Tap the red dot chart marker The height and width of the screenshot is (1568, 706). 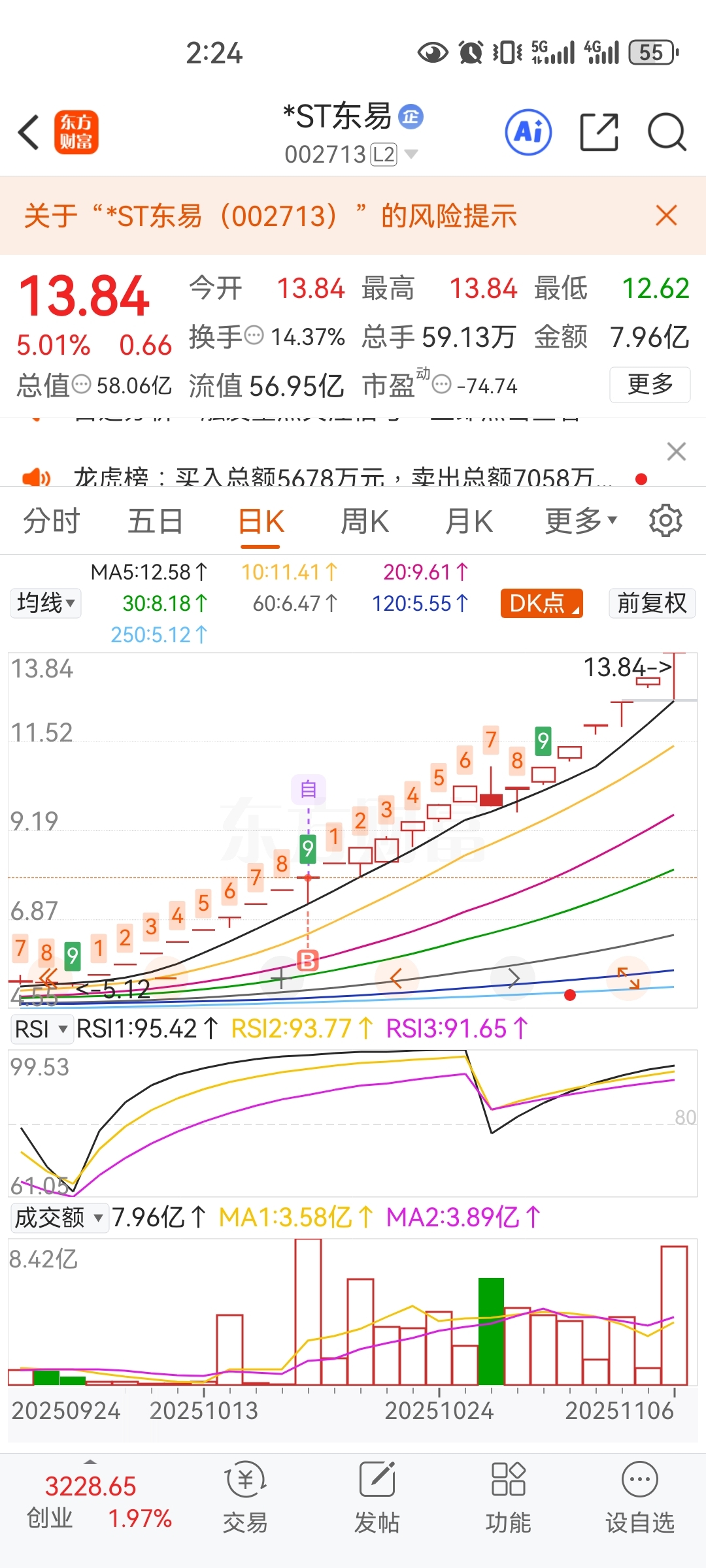point(570,995)
